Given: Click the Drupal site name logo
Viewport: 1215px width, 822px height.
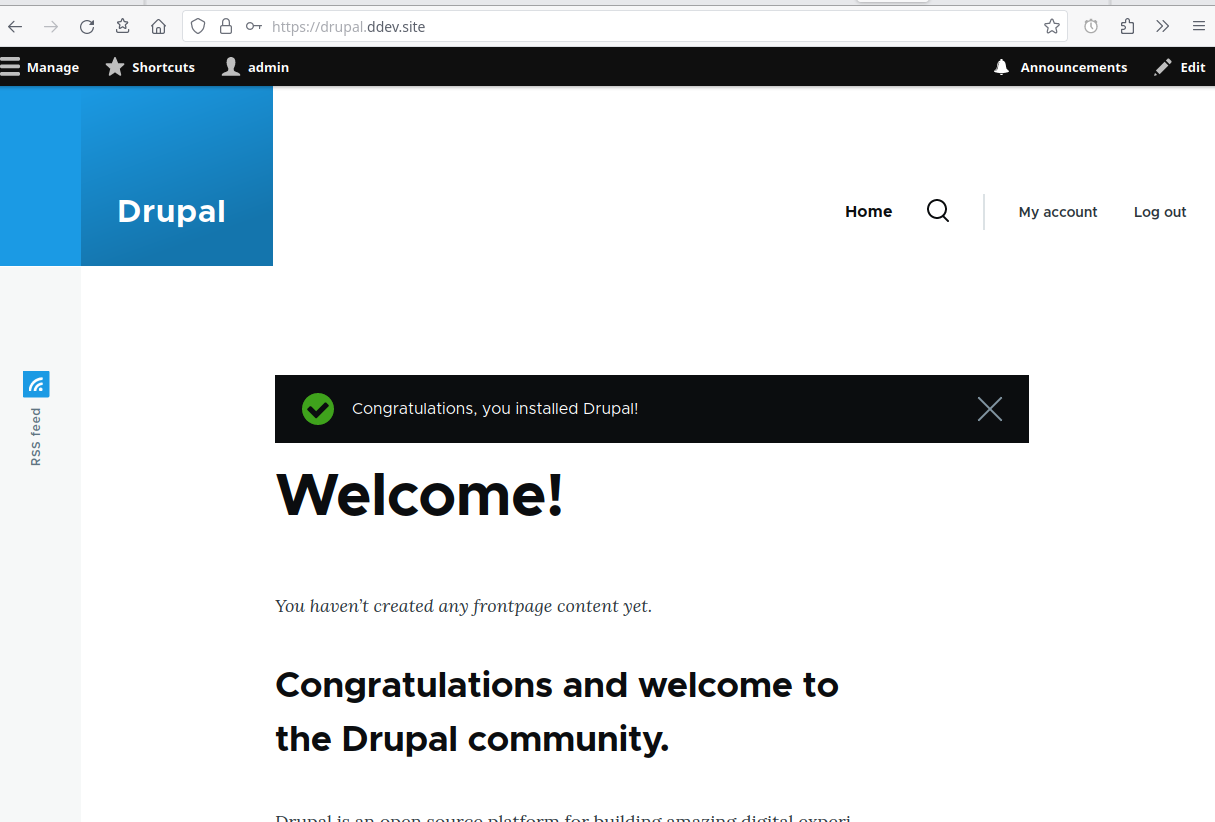Looking at the screenshot, I should [x=171, y=211].
